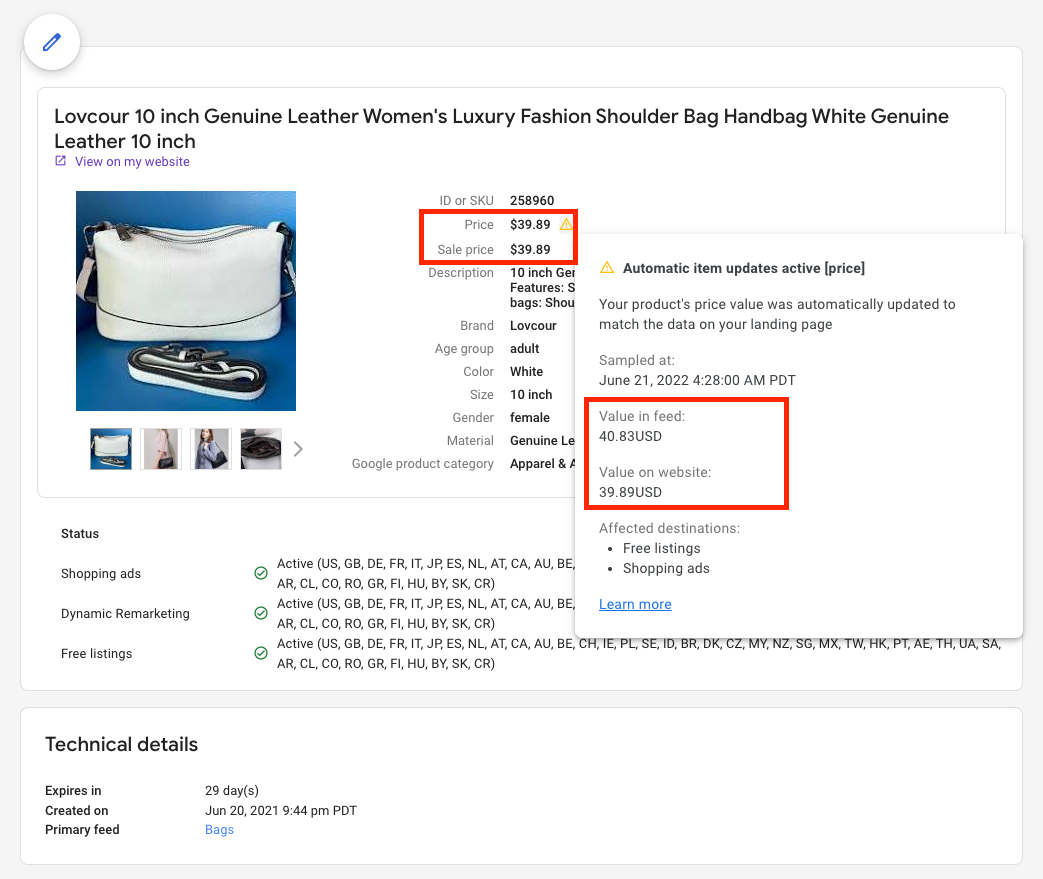
Task: Select the third thumbnail of woman with bag
Action: point(211,449)
